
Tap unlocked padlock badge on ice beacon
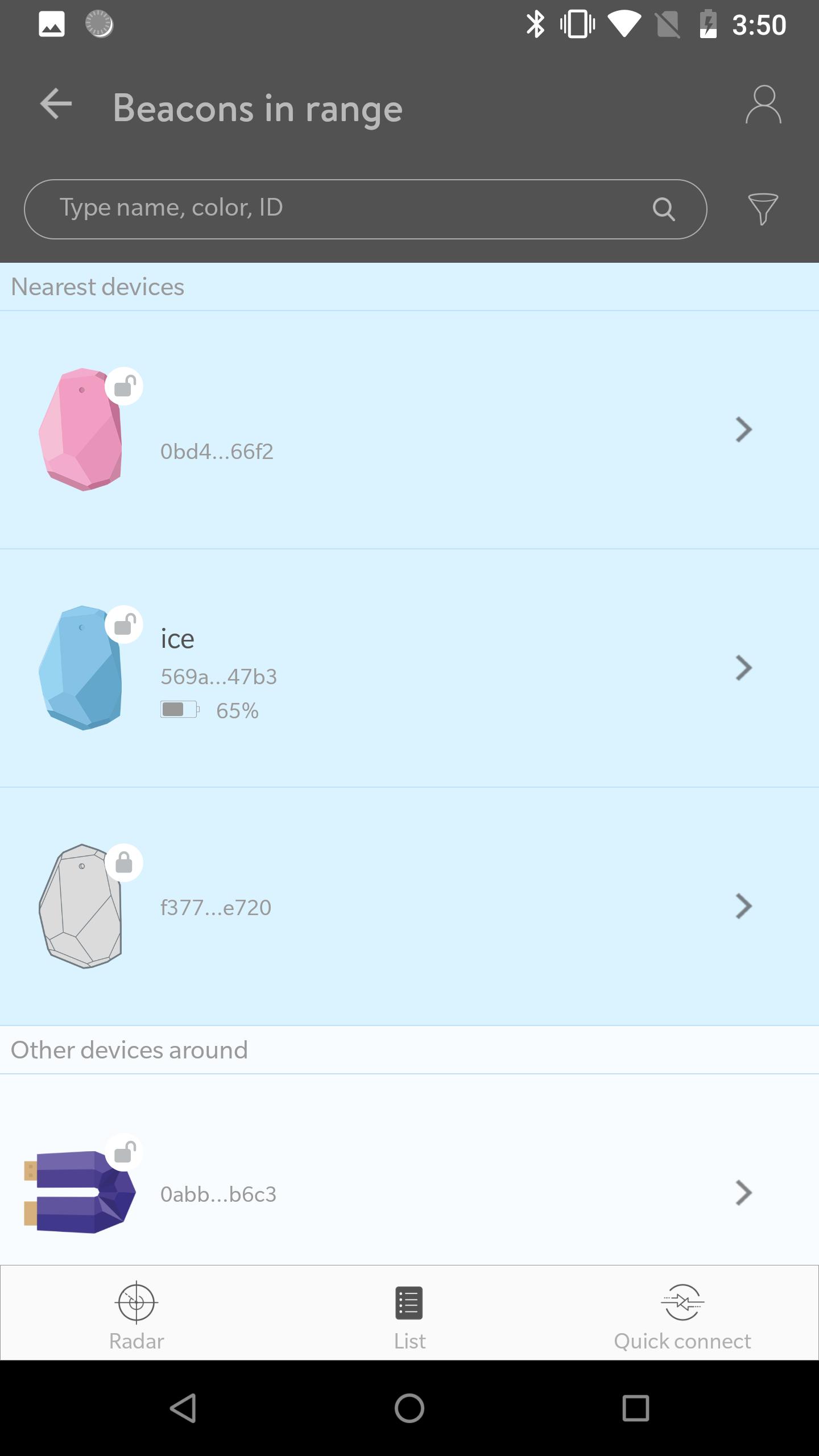click(124, 625)
